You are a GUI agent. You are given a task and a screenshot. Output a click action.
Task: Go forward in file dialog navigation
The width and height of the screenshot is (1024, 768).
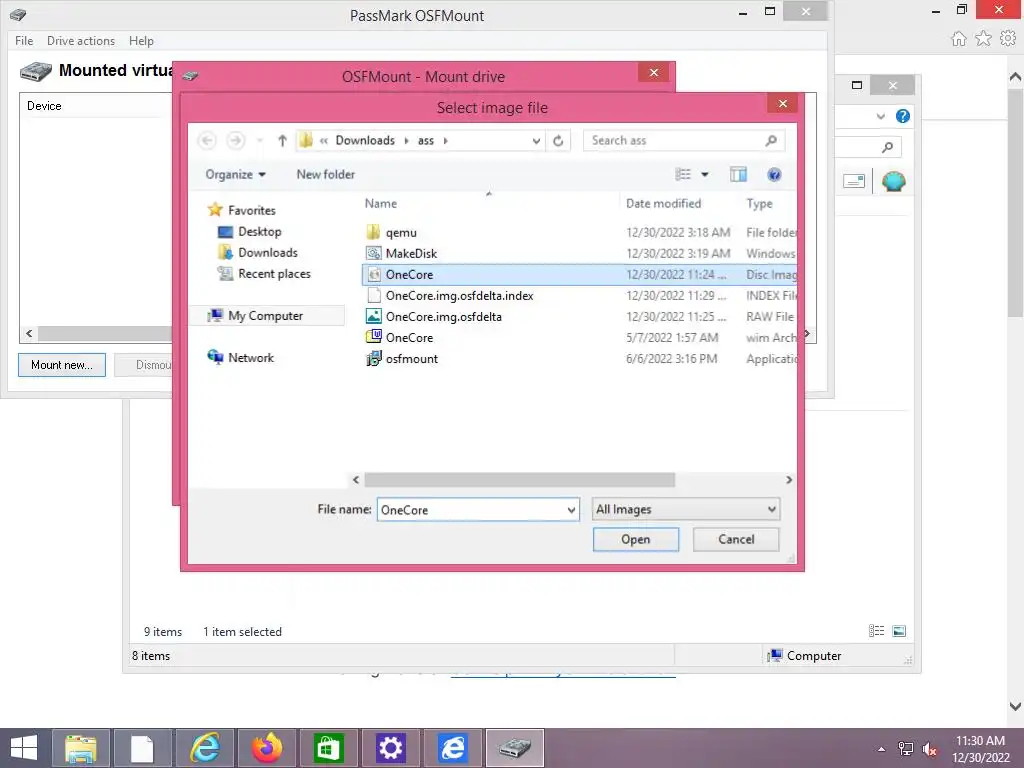[x=236, y=140]
